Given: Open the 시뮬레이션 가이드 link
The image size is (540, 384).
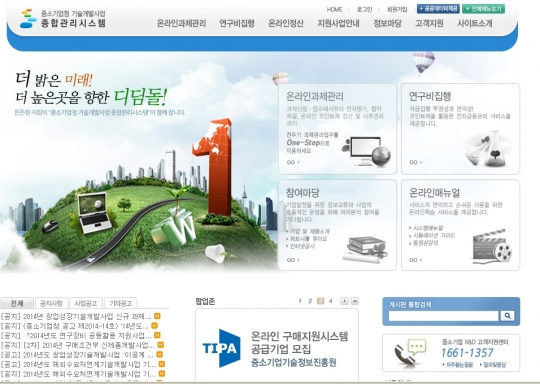Looking at the screenshot, I should tap(432, 236).
